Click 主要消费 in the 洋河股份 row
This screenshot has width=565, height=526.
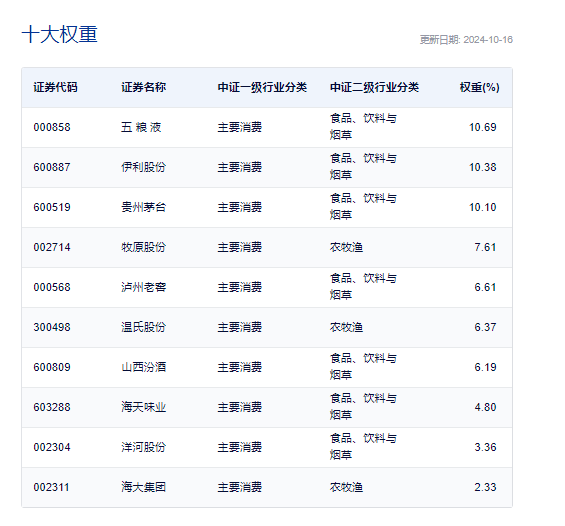pyautogui.click(x=240, y=447)
